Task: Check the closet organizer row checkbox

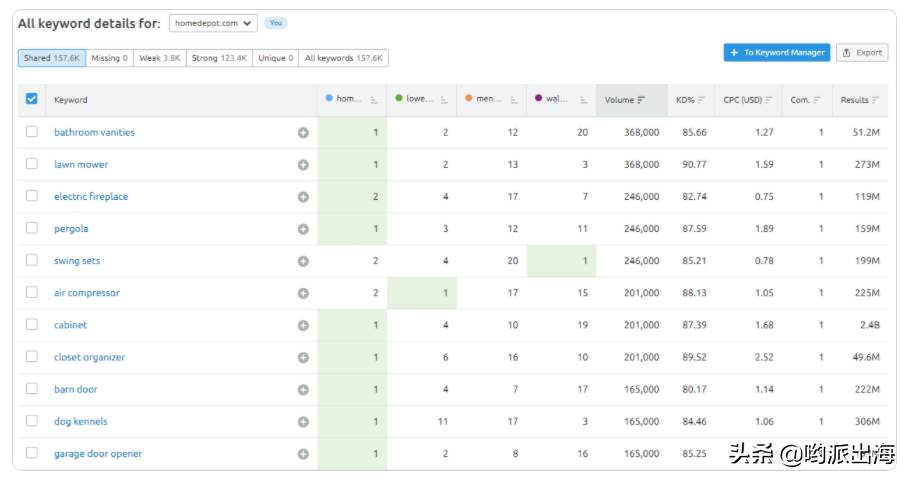Action: coord(32,357)
